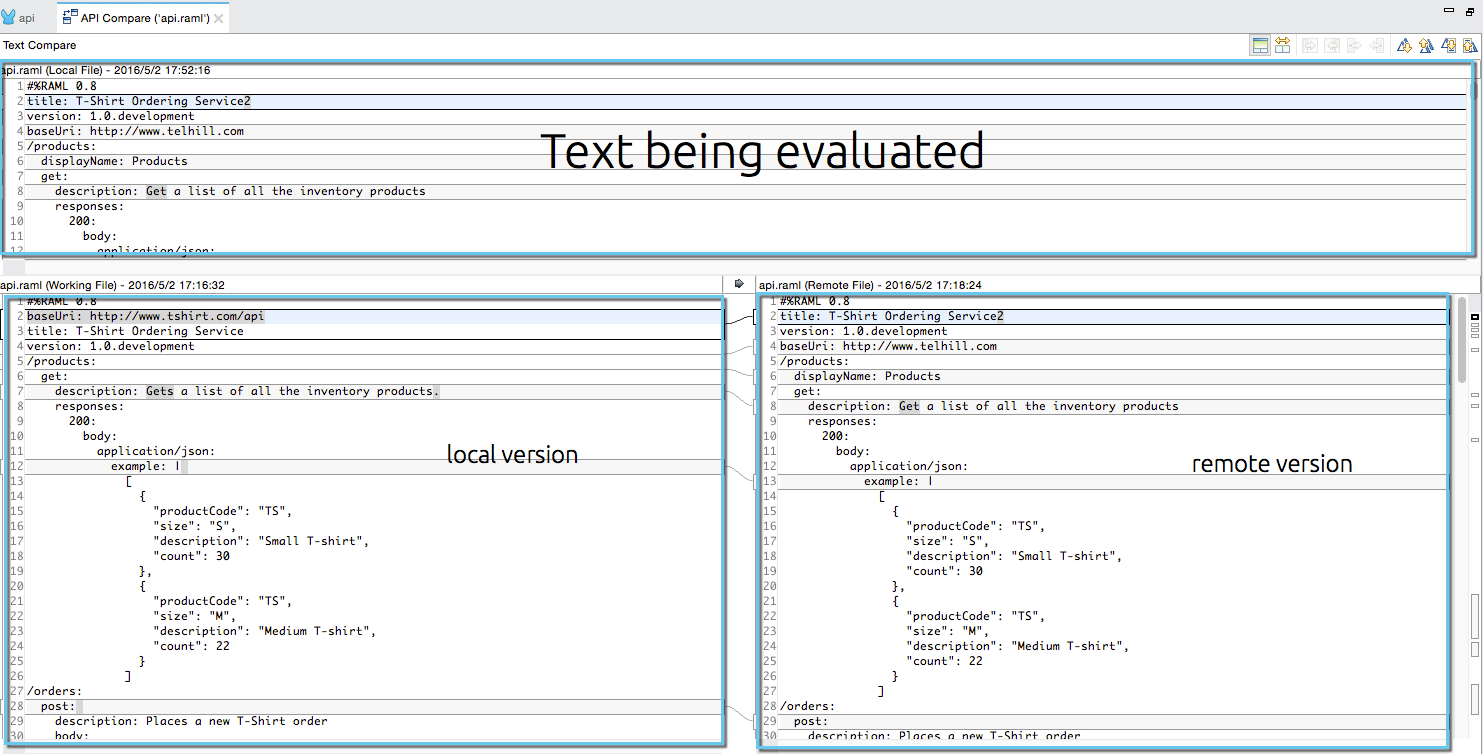
Task: Click the bird icon on the api tab
Action: (x=10, y=15)
